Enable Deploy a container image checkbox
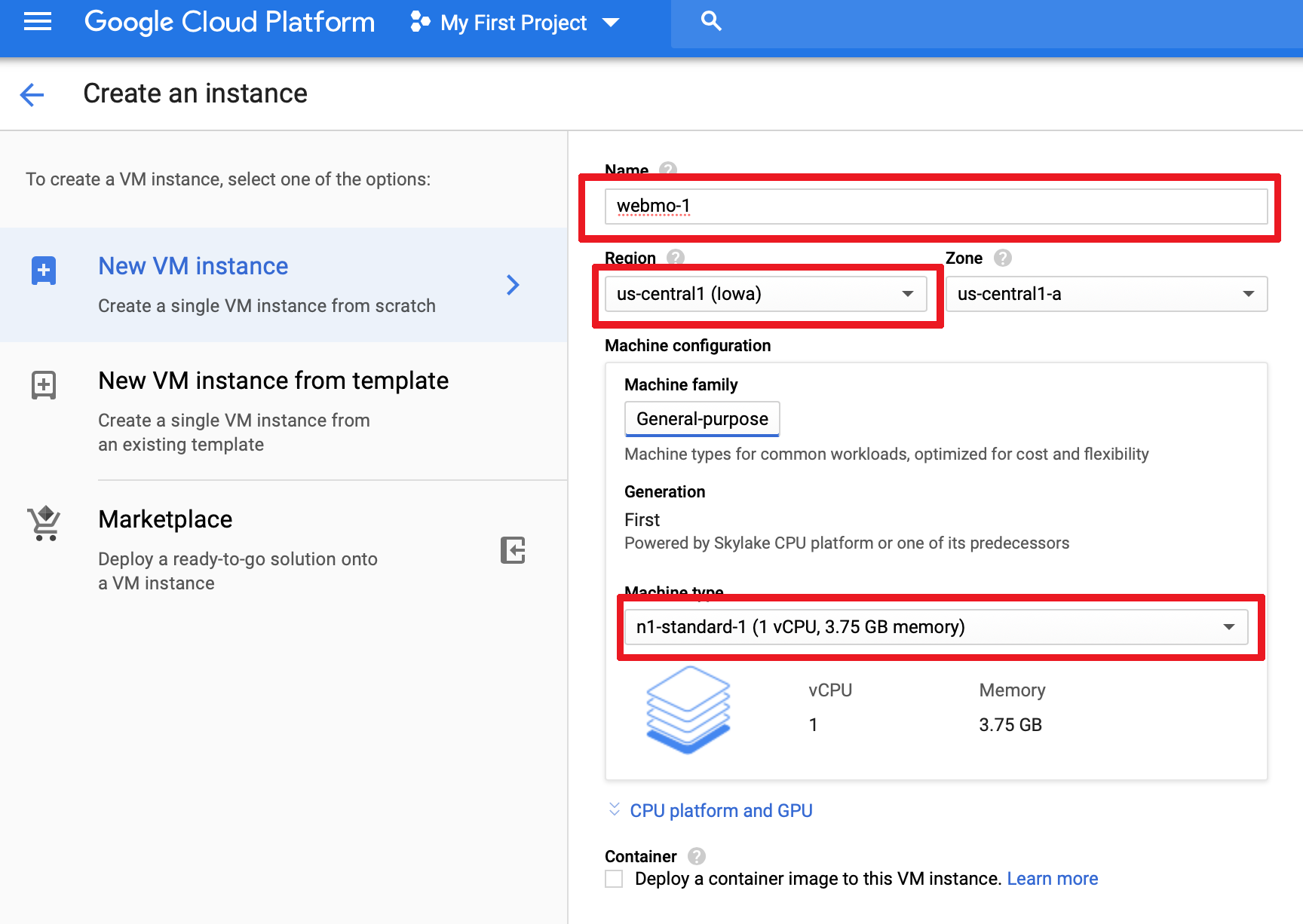 614,879
